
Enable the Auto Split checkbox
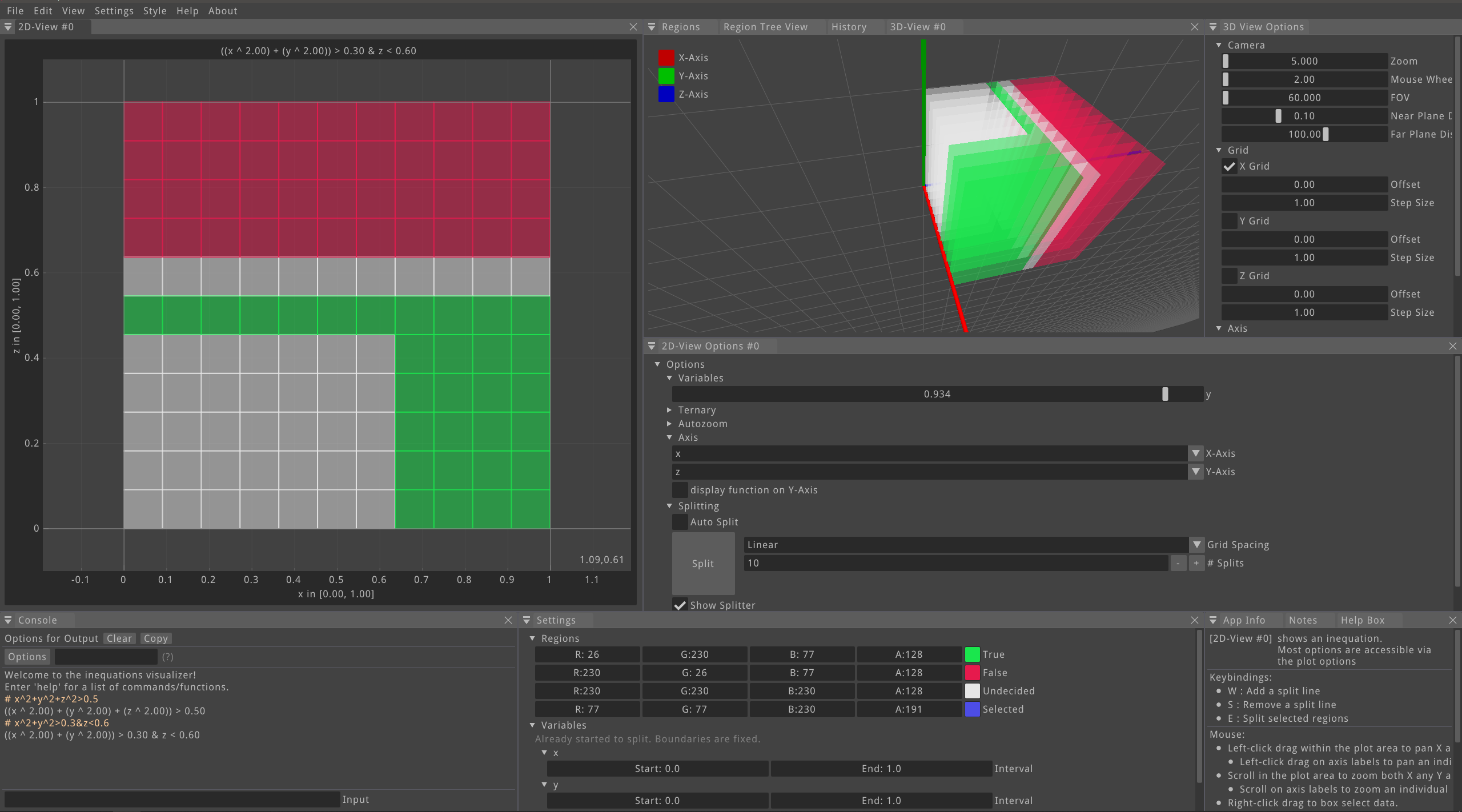pos(680,522)
